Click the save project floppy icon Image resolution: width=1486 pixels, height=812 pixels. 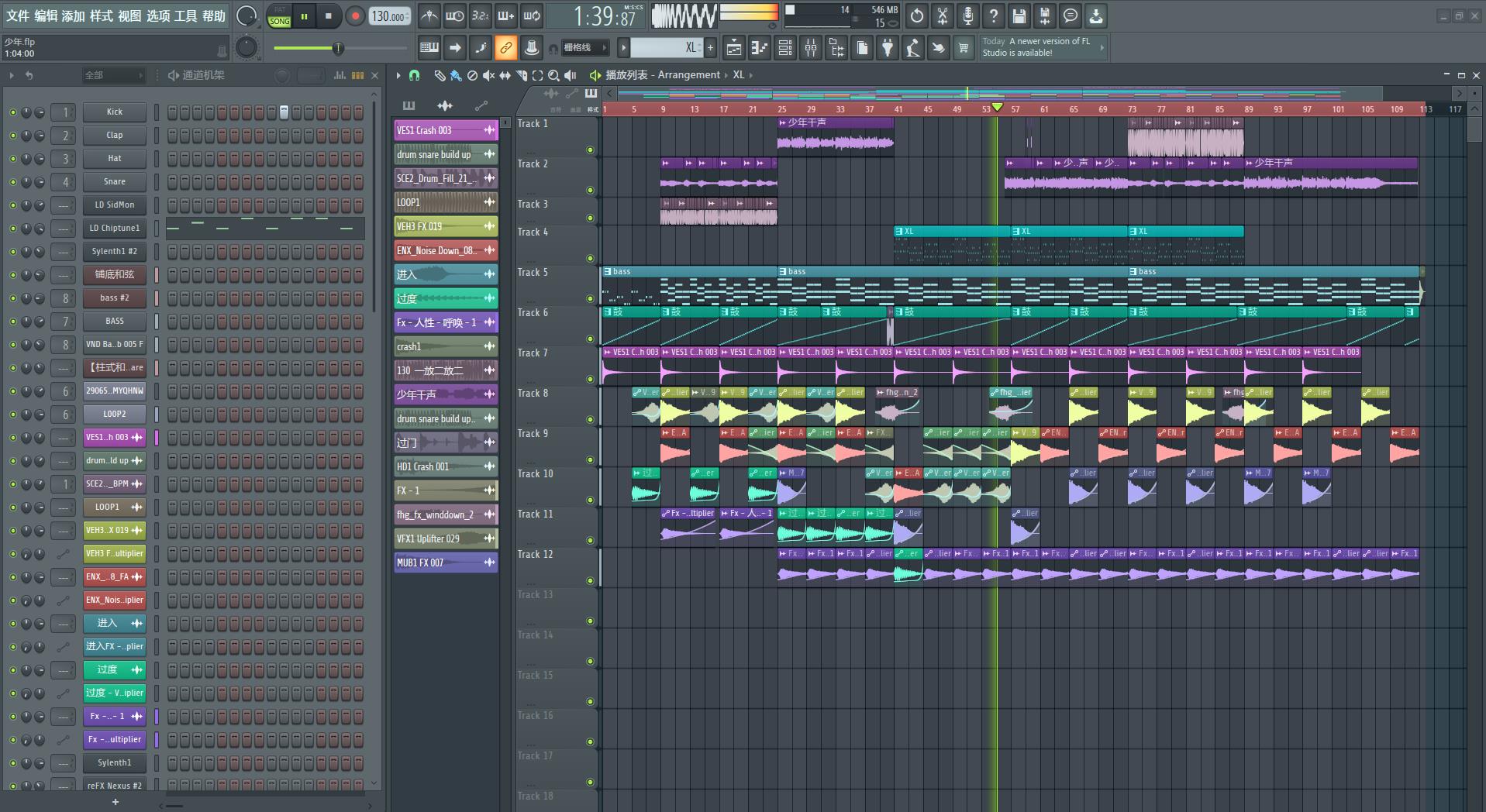1019,15
